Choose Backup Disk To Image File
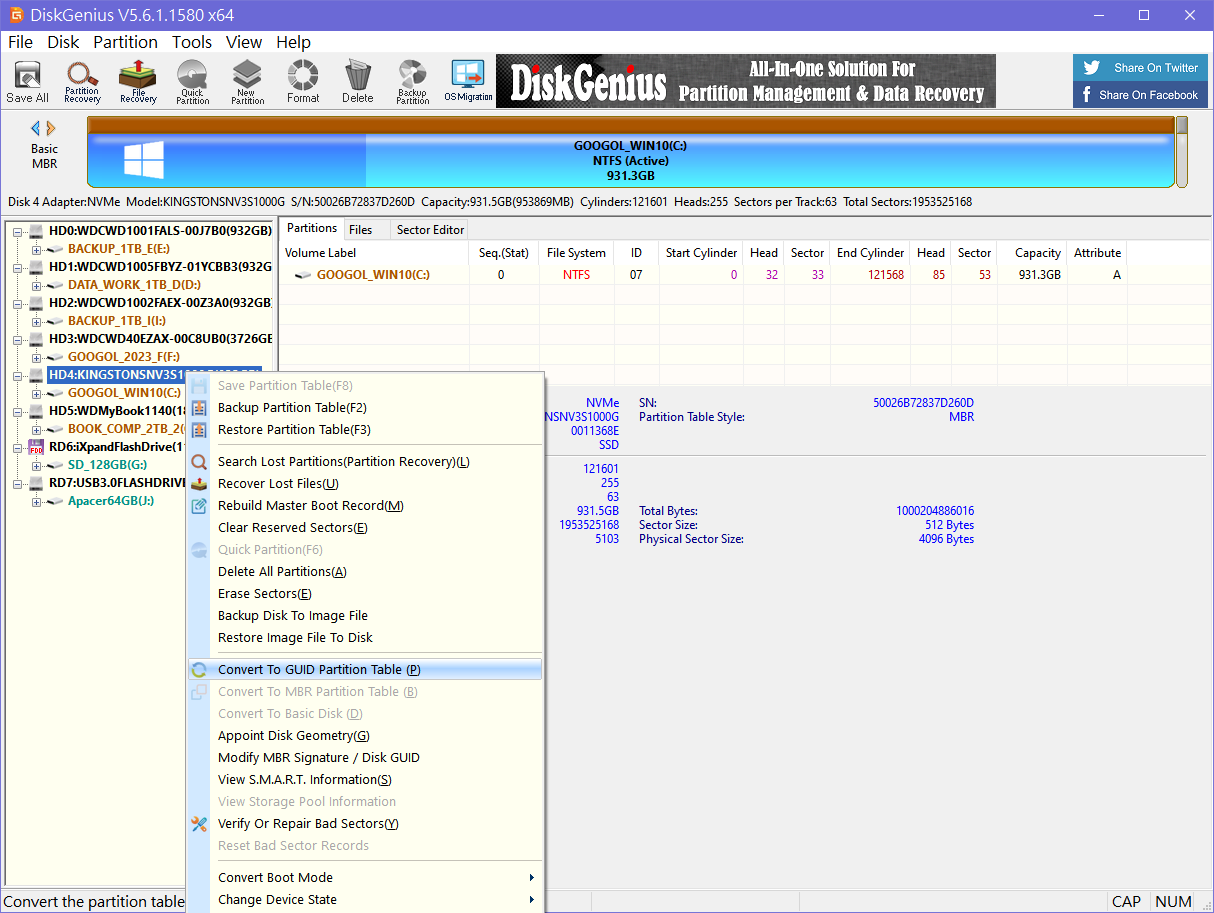The image size is (1214, 913). coord(365,616)
